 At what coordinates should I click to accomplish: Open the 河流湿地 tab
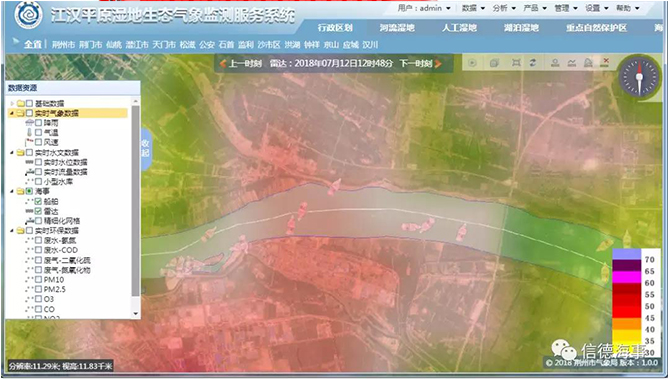point(397,28)
